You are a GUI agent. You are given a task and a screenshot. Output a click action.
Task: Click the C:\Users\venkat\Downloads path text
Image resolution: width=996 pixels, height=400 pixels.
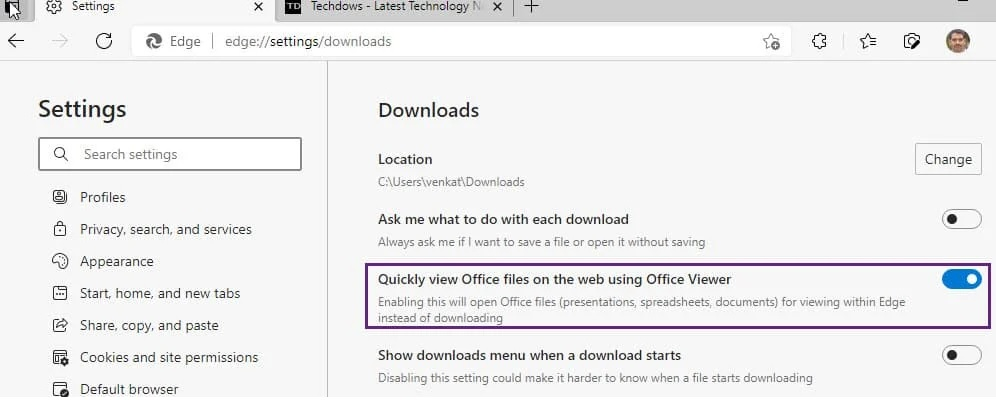(x=451, y=182)
